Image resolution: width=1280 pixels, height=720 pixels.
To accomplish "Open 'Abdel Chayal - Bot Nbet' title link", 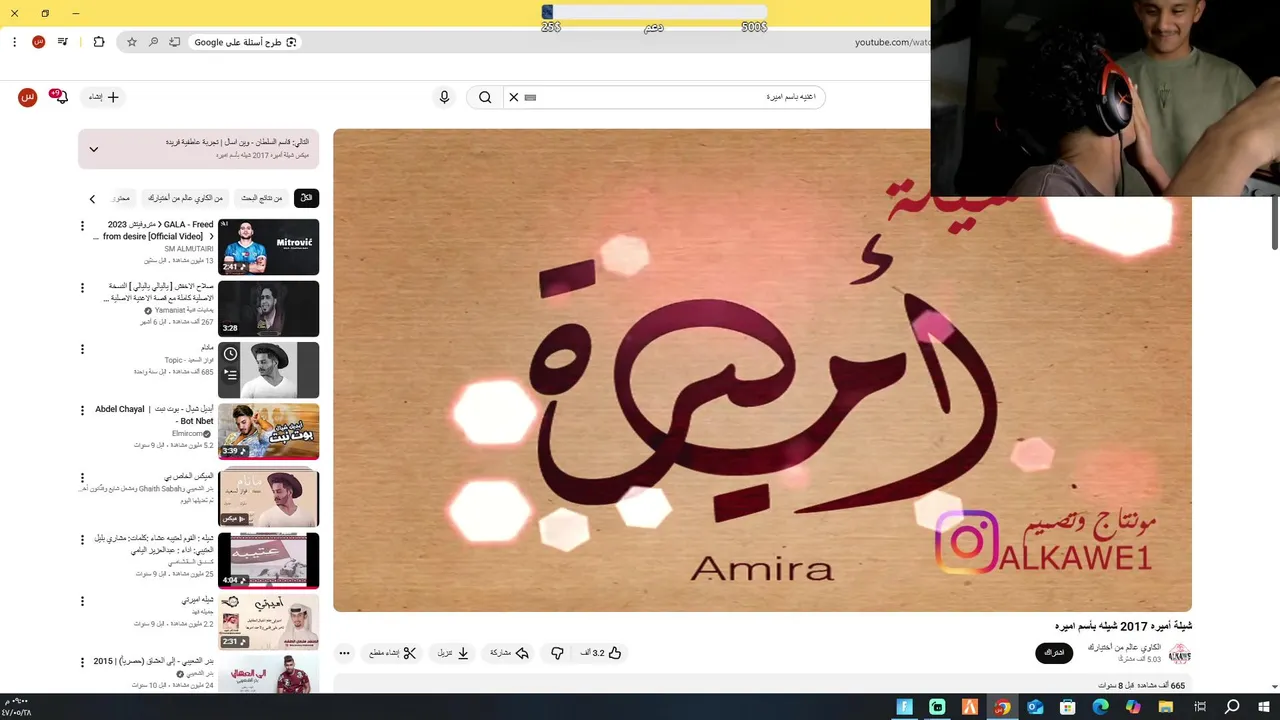I will click(154, 415).
